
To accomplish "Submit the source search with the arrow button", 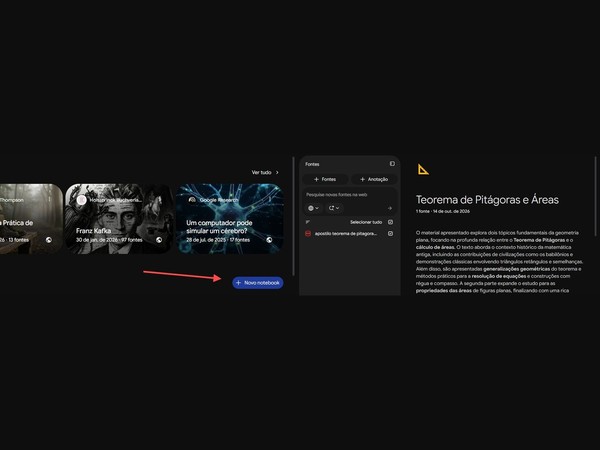I will tap(390, 208).
